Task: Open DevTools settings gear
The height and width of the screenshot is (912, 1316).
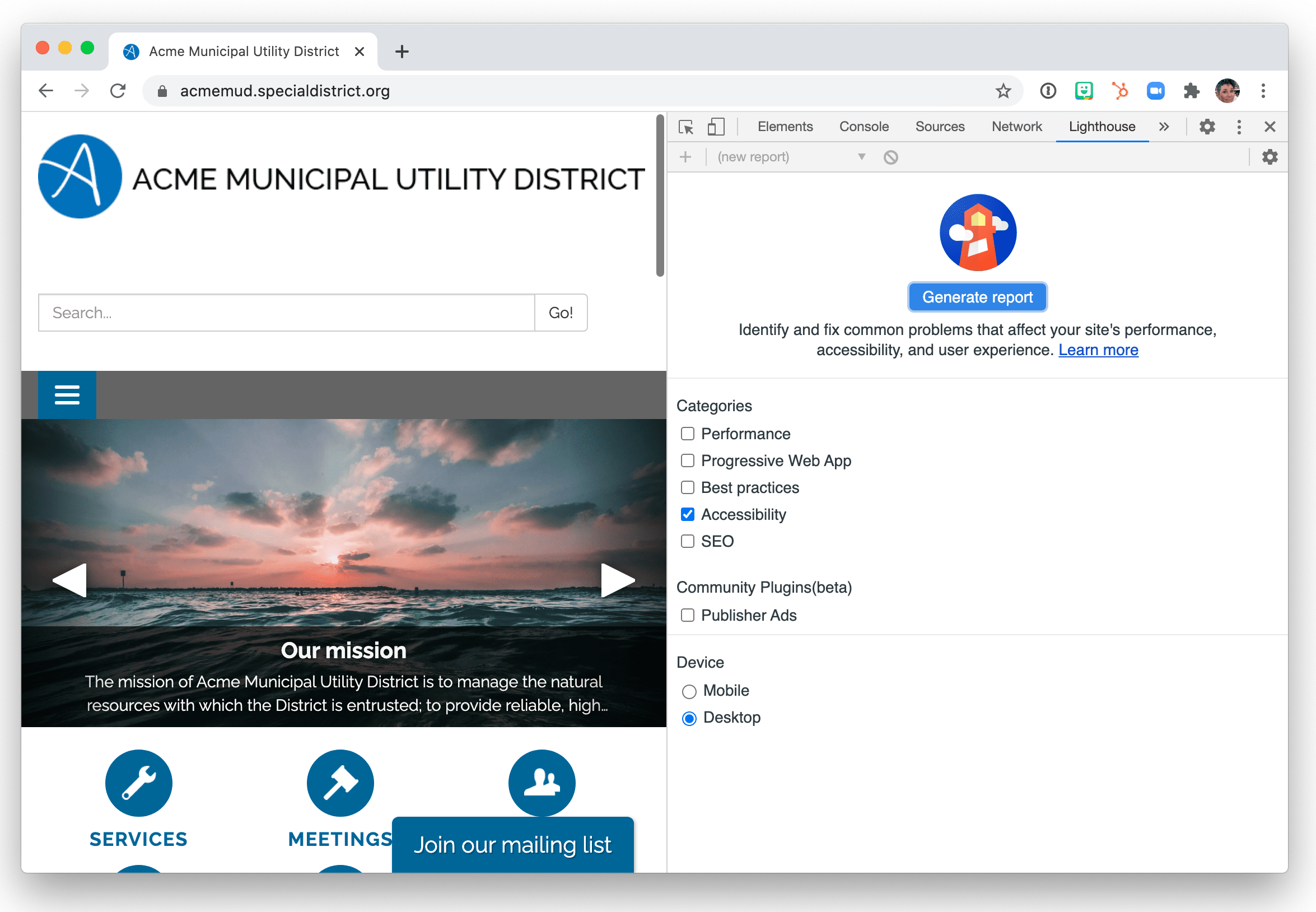Action: click(x=1207, y=126)
